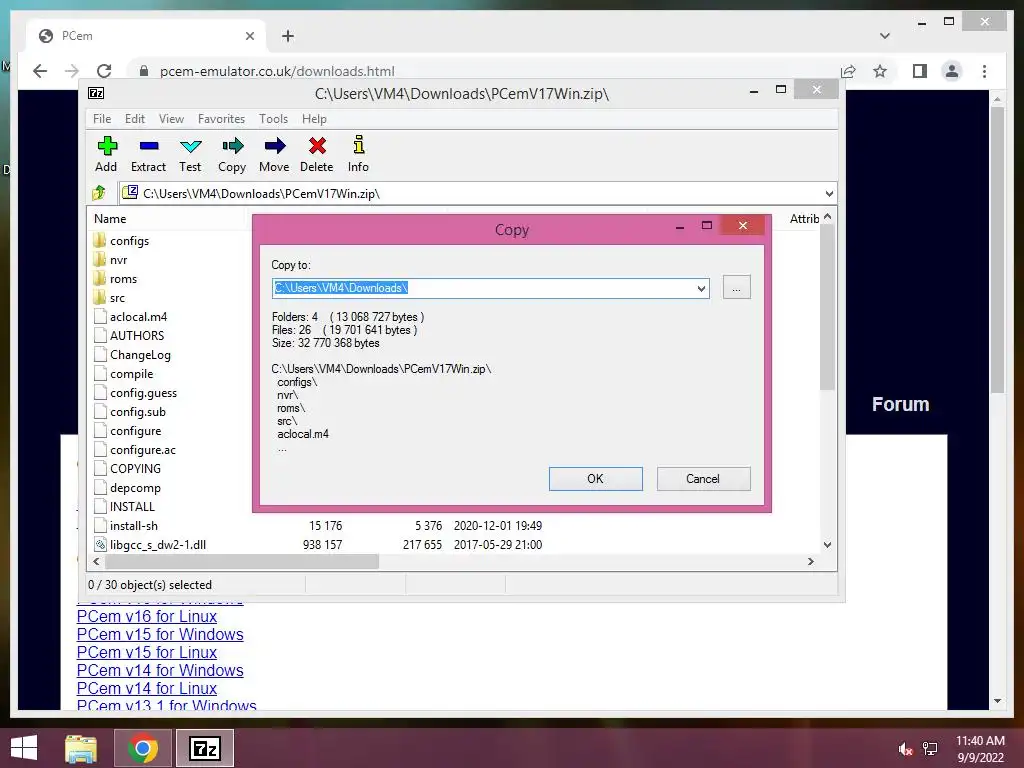
Task: Select the ChangeLog file
Action: 133,355
